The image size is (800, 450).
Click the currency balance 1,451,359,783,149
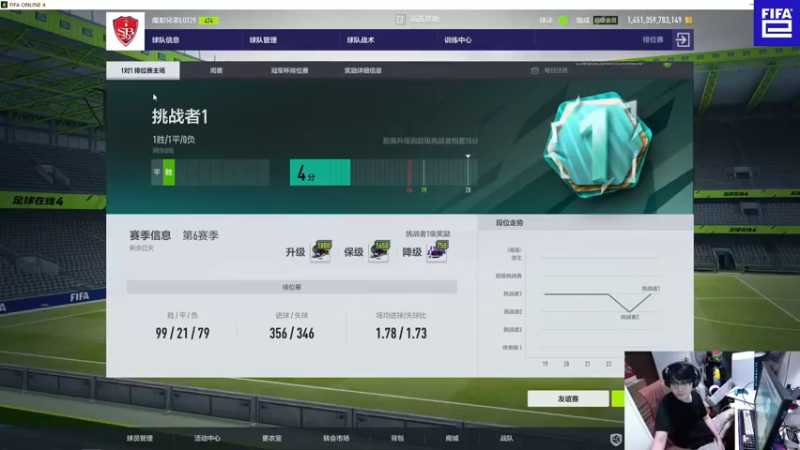[x=654, y=20]
